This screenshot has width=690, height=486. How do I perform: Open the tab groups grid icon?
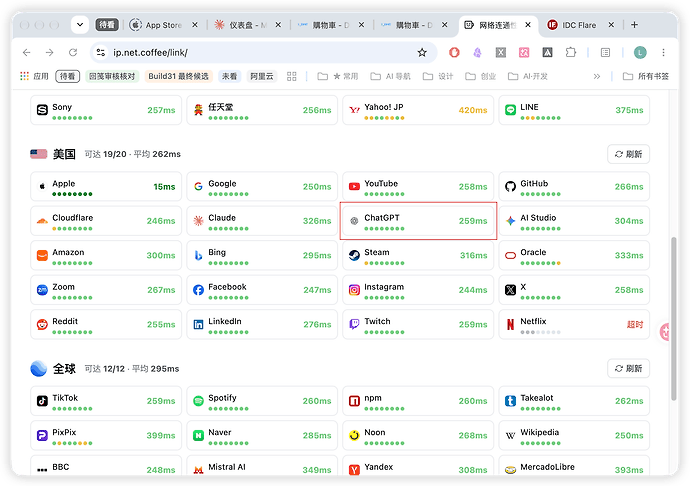291,76
